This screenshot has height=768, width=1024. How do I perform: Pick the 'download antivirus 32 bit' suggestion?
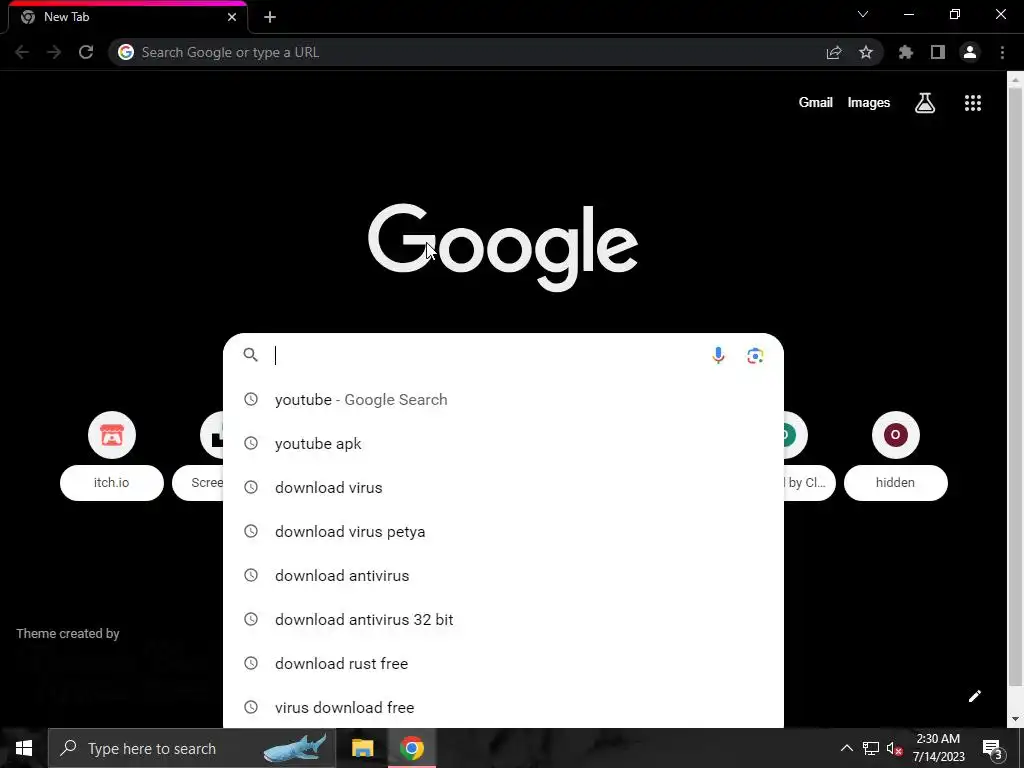coord(503,620)
